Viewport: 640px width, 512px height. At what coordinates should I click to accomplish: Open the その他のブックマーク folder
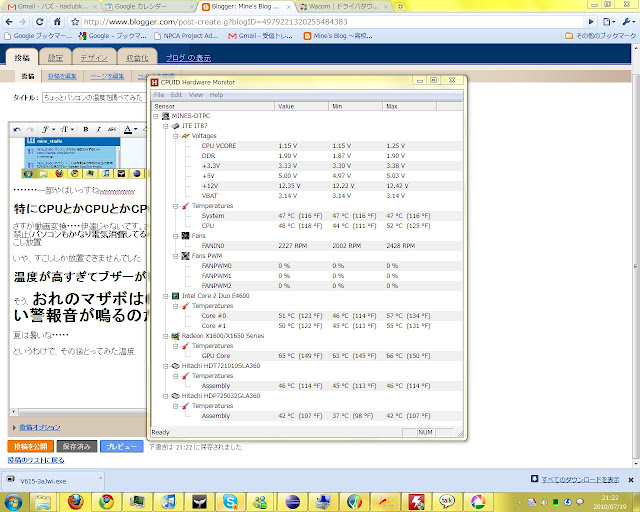coord(600,36)
